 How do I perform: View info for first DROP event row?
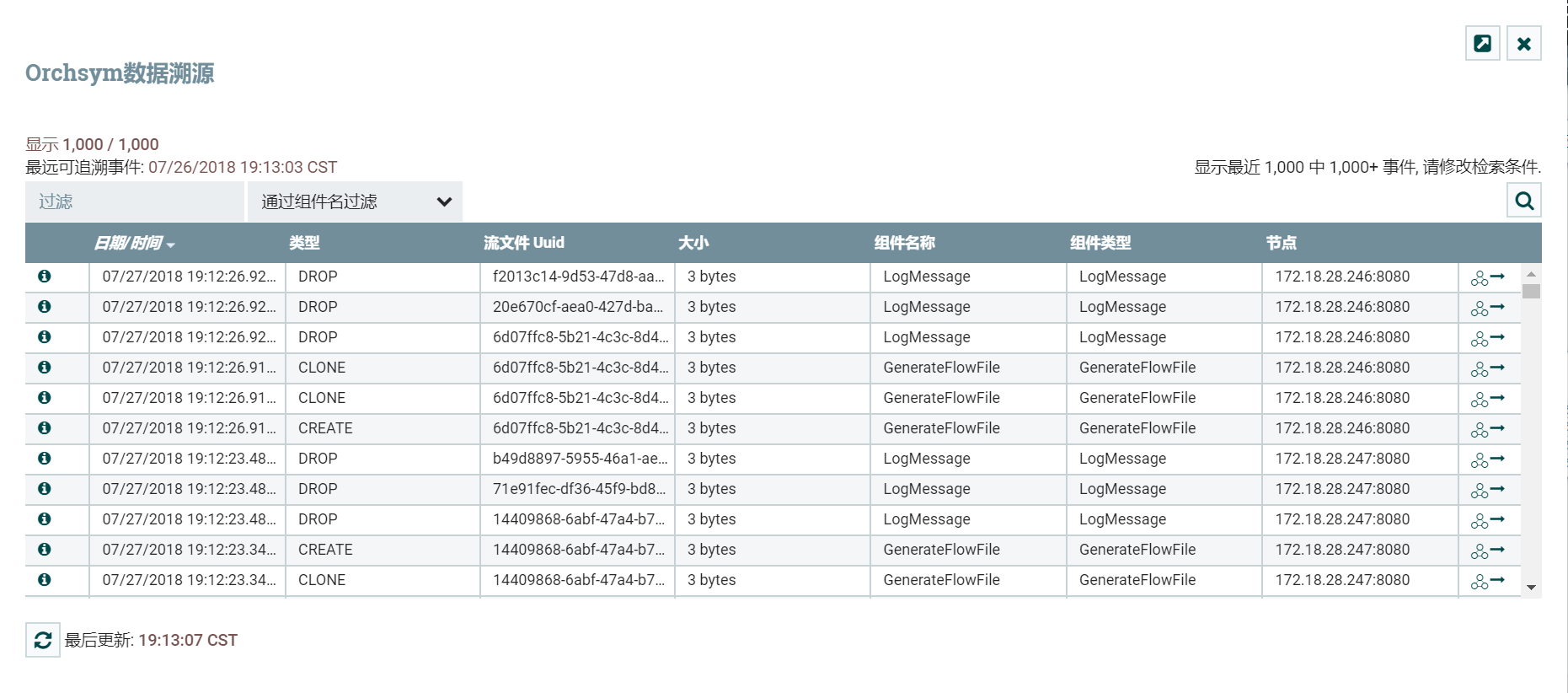click(45, 277)
